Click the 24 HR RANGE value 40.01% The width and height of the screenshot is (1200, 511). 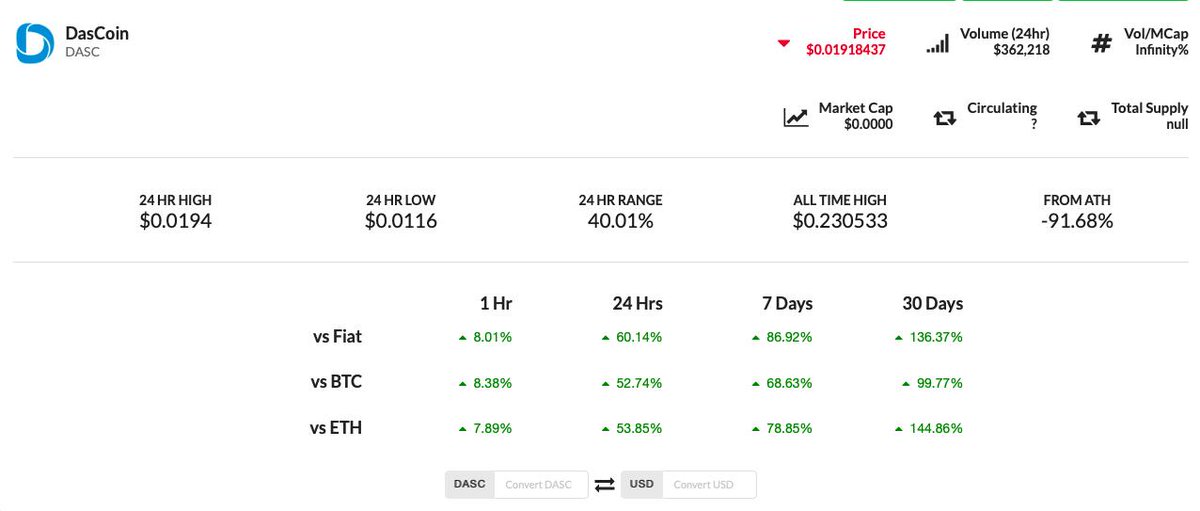pos(620,221)
